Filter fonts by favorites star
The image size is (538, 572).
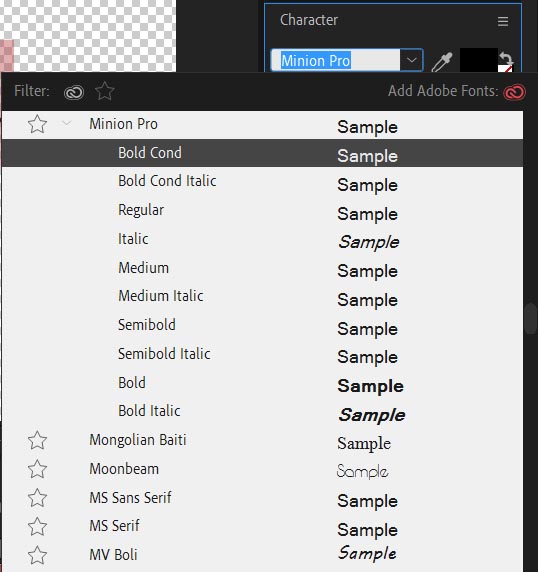point(105,91)
